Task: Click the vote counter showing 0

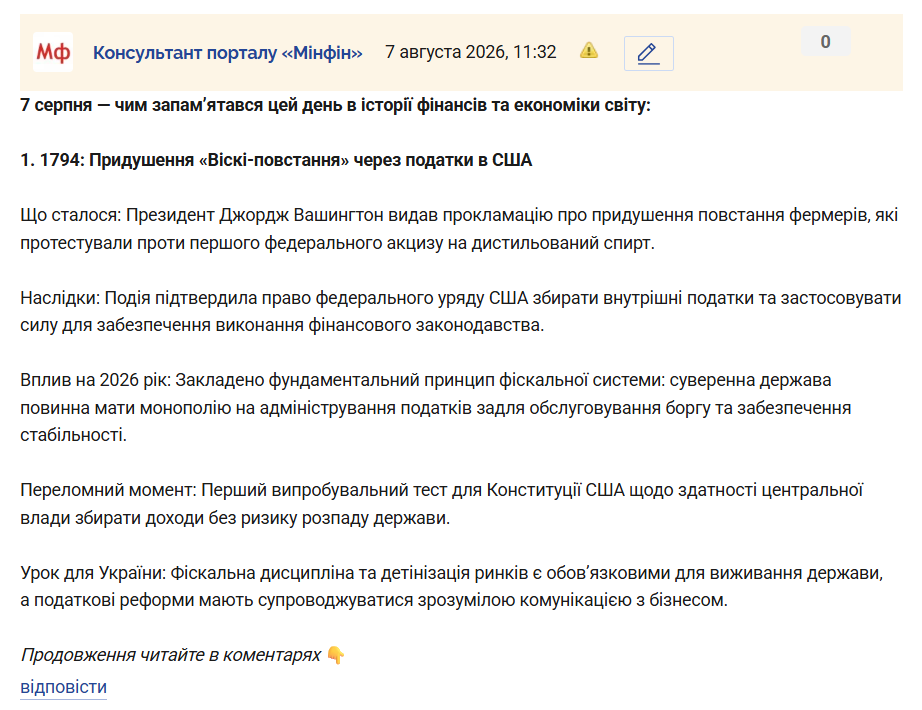Action: click(x=826, y=42)
